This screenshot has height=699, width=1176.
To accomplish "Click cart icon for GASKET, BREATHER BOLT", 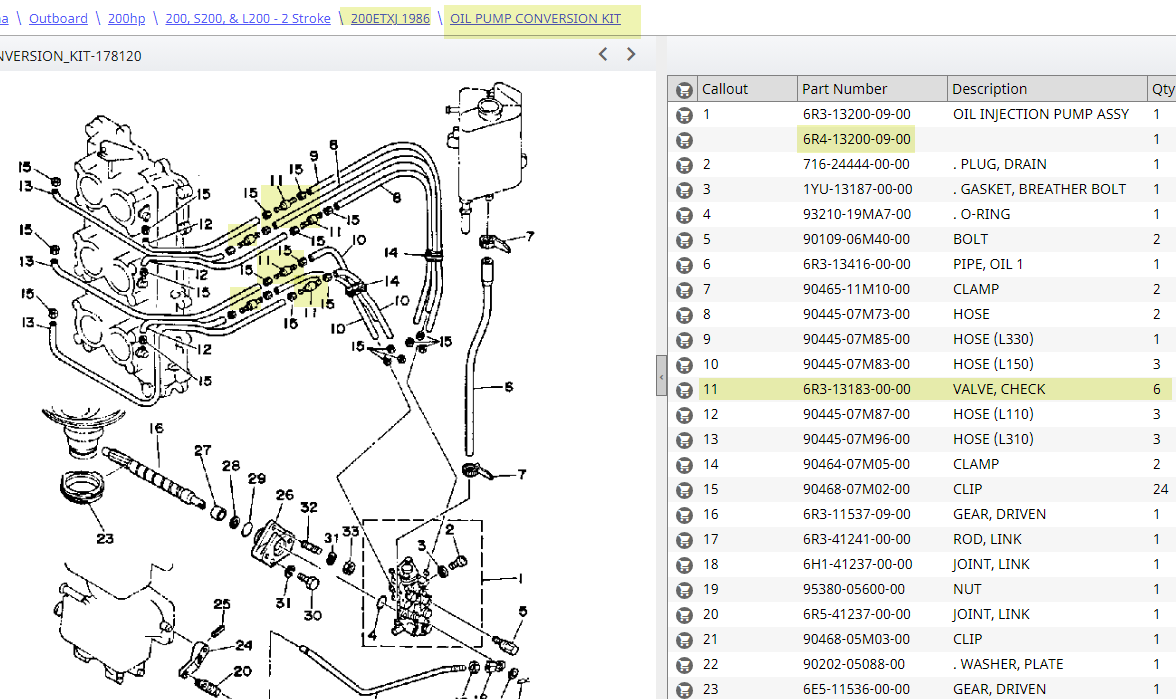I will (683, 190).
